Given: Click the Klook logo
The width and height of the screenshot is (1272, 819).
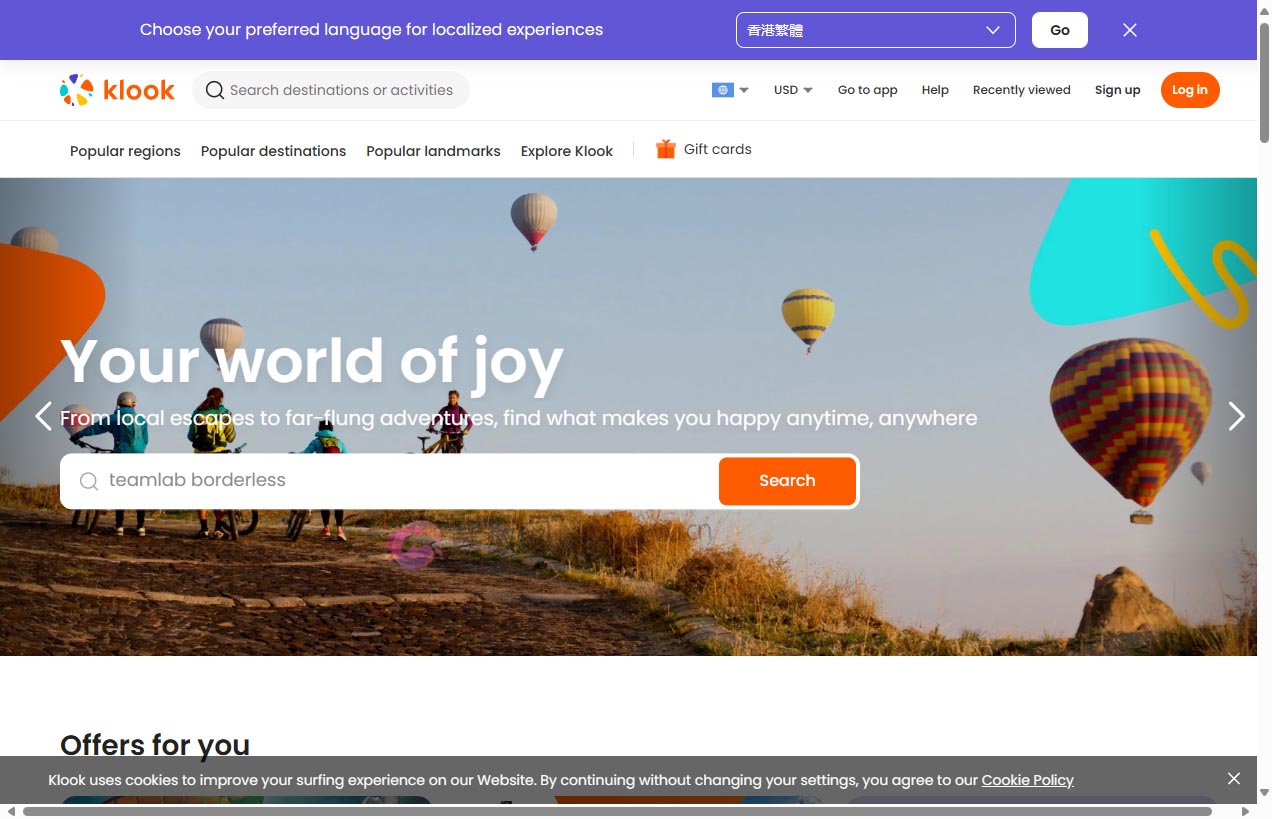Looking at the screenshot, I should 117,90.
